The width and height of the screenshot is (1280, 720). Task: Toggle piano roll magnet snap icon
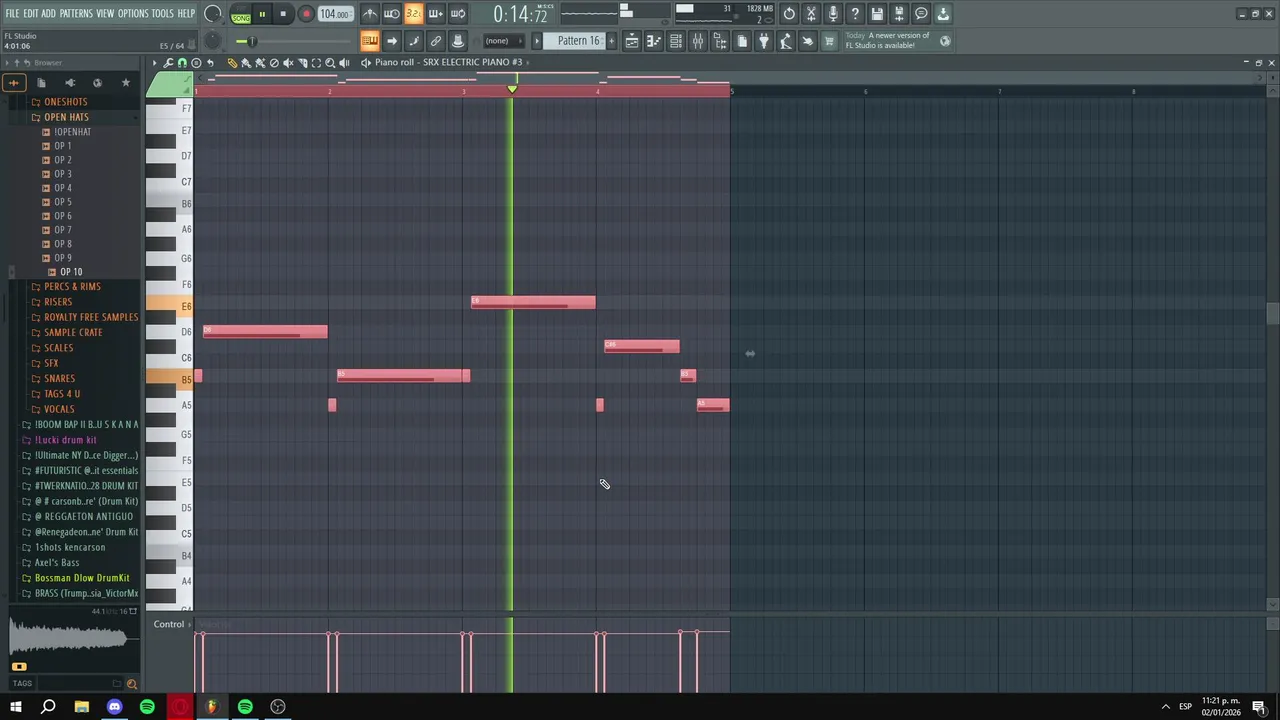tap(182, 63)
